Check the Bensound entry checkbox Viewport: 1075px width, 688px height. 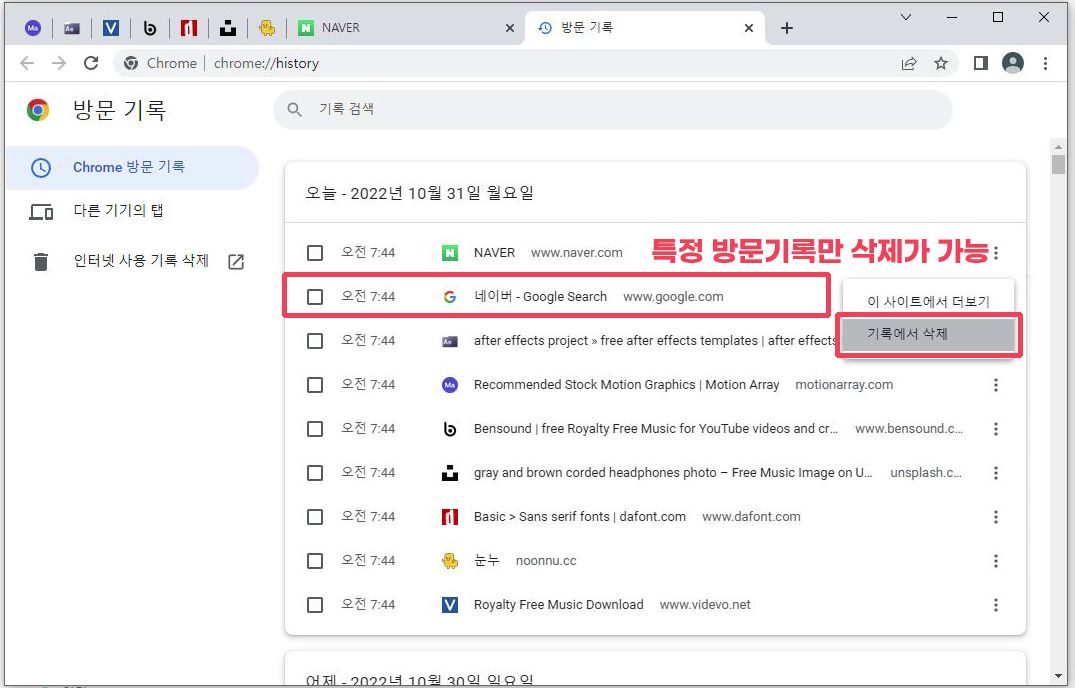coord(315,429)
